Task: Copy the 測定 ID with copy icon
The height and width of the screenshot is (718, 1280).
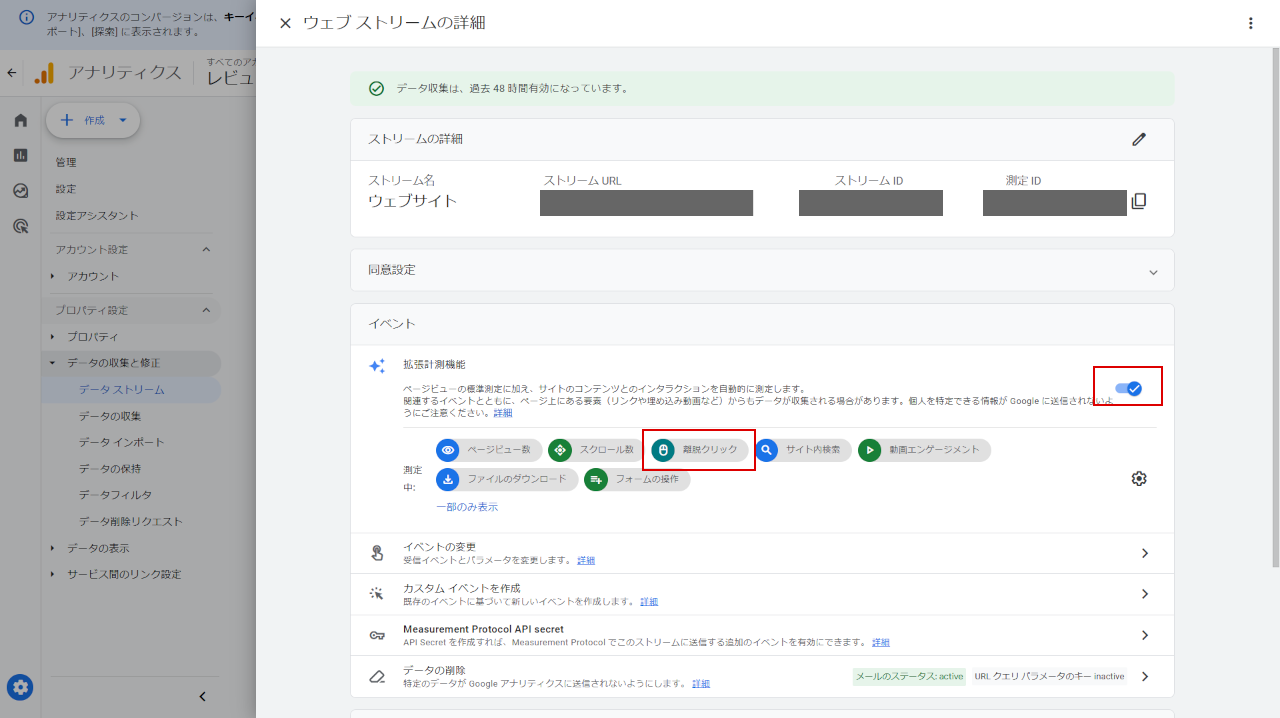Action: click(1138, 201)
